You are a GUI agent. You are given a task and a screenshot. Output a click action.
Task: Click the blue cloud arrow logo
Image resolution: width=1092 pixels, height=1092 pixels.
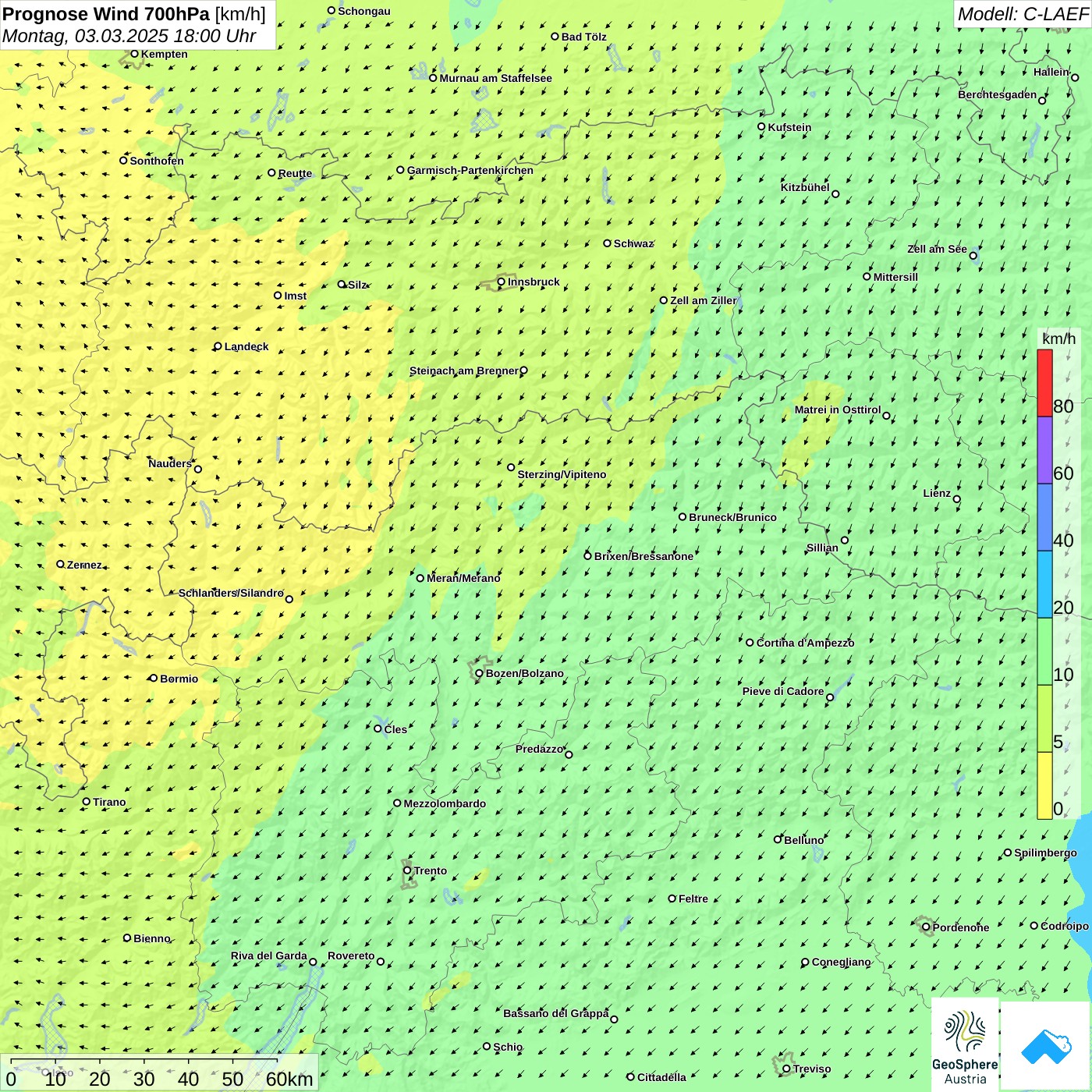1046,1046
